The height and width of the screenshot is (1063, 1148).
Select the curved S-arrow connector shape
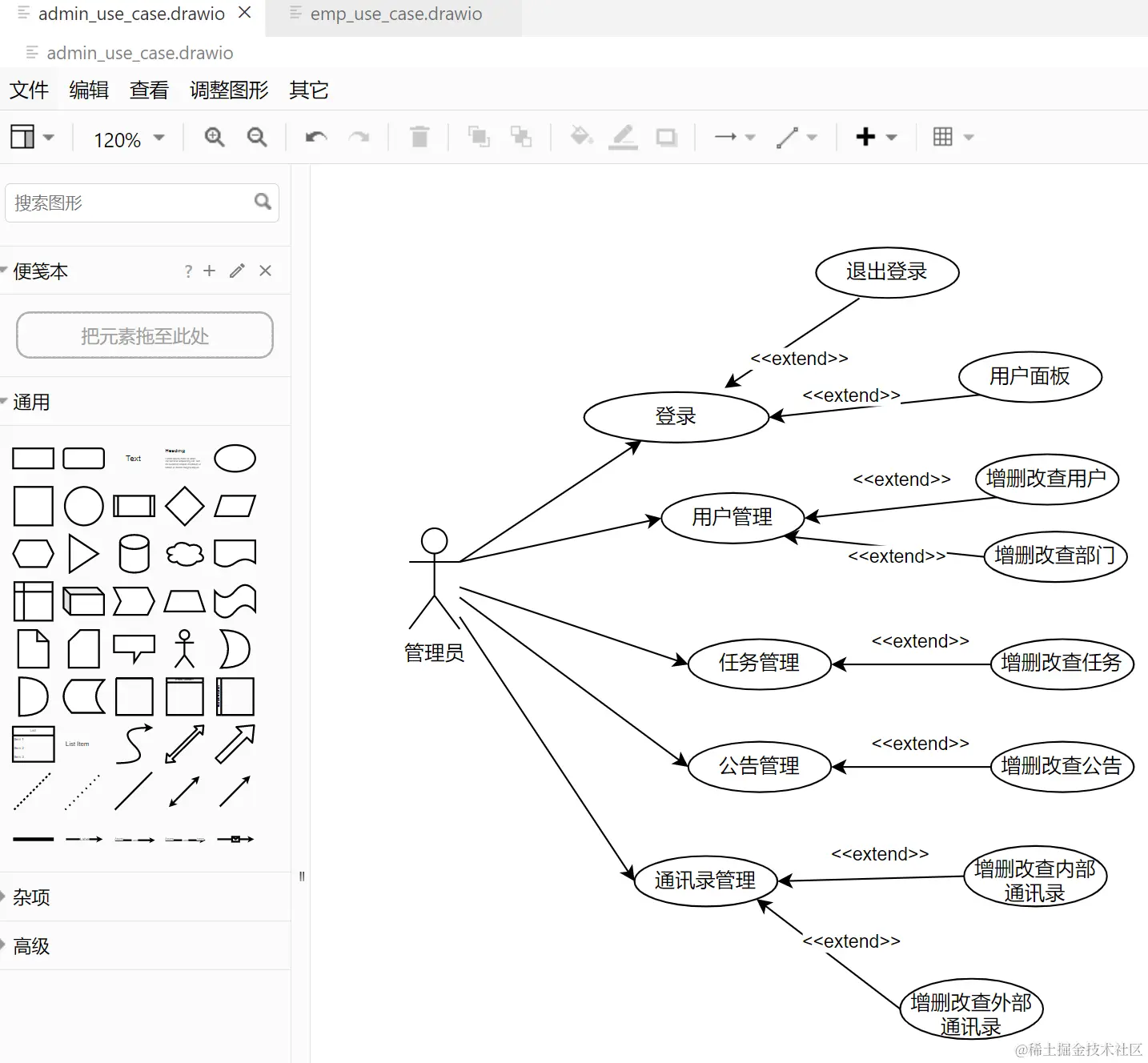134,744
